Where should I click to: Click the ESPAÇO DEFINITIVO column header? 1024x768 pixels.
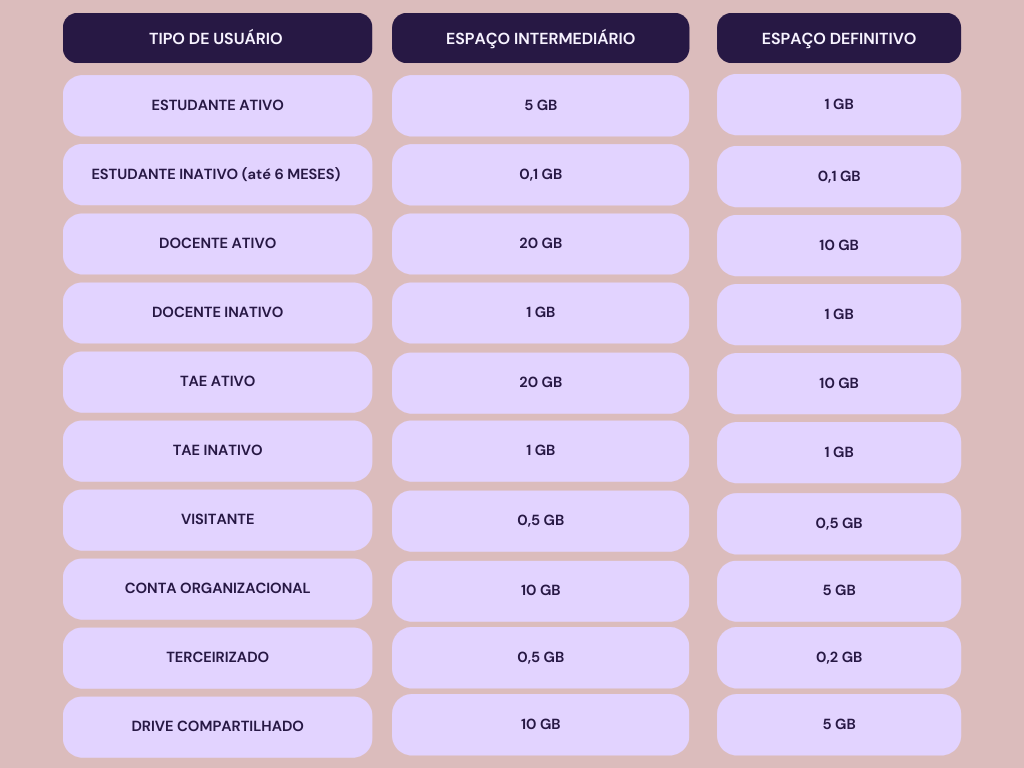(x=838, y=38)
